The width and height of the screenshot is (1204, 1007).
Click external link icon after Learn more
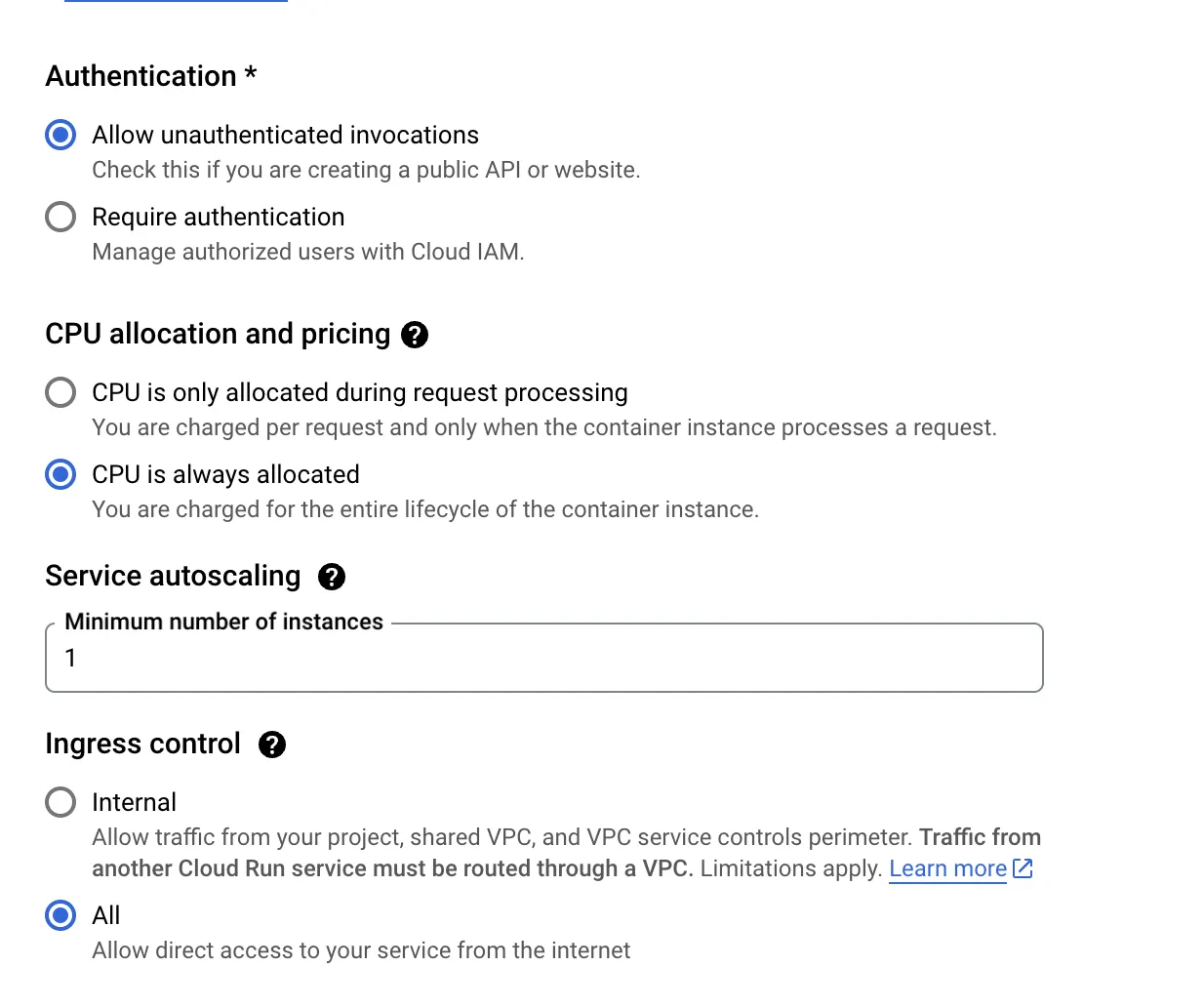click(1023, 868)
